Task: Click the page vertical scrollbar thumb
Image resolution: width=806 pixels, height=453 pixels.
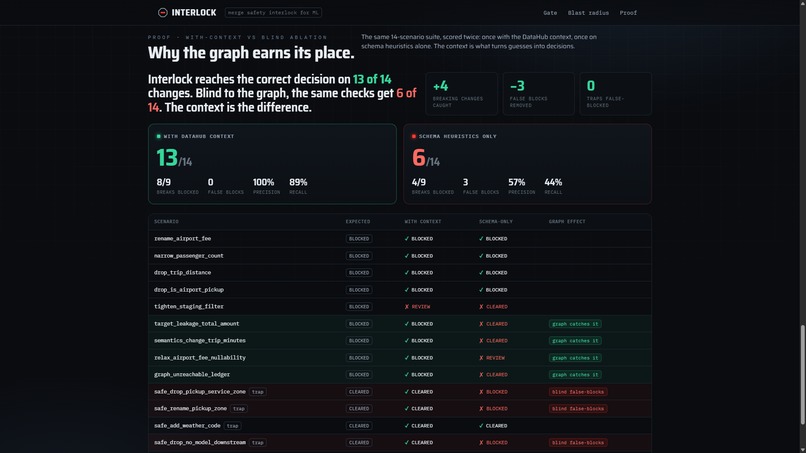Action: 802,375
